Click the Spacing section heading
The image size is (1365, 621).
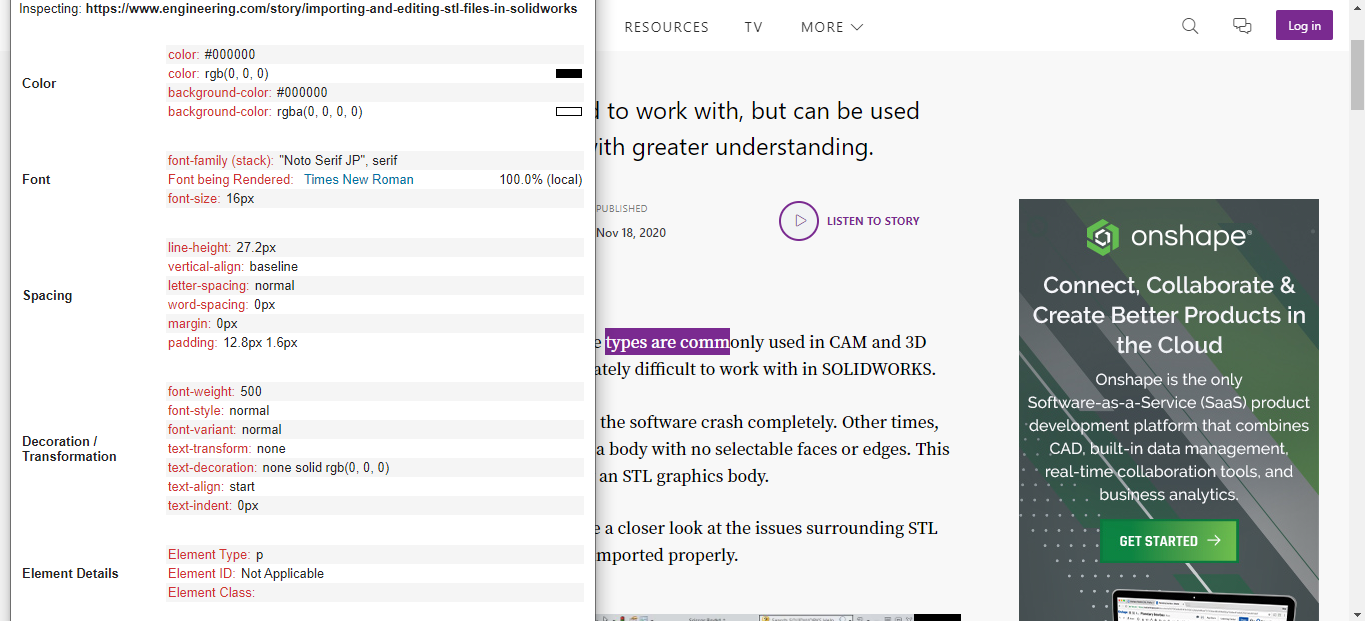pyautogui.click(x=47, y=296)
